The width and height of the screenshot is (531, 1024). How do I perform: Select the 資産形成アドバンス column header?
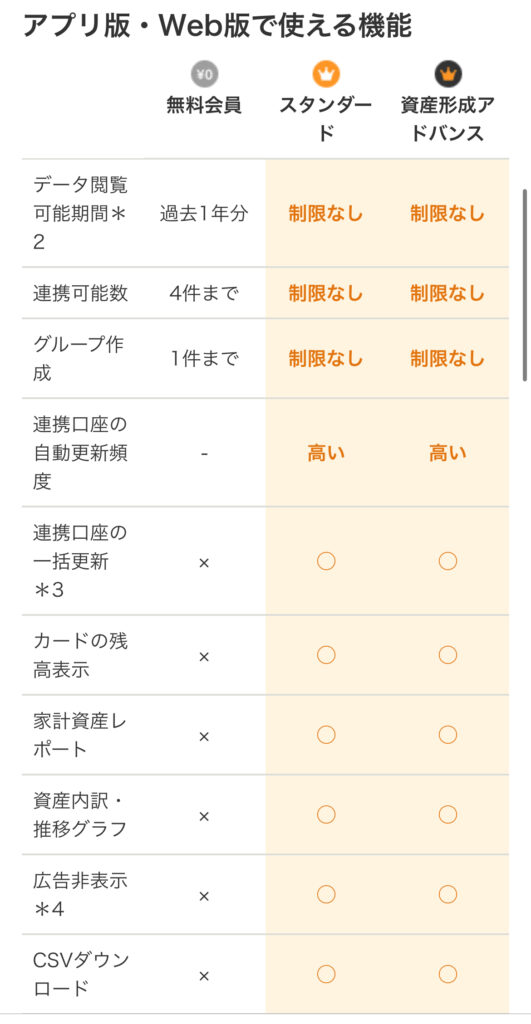[x=448, y=120]
